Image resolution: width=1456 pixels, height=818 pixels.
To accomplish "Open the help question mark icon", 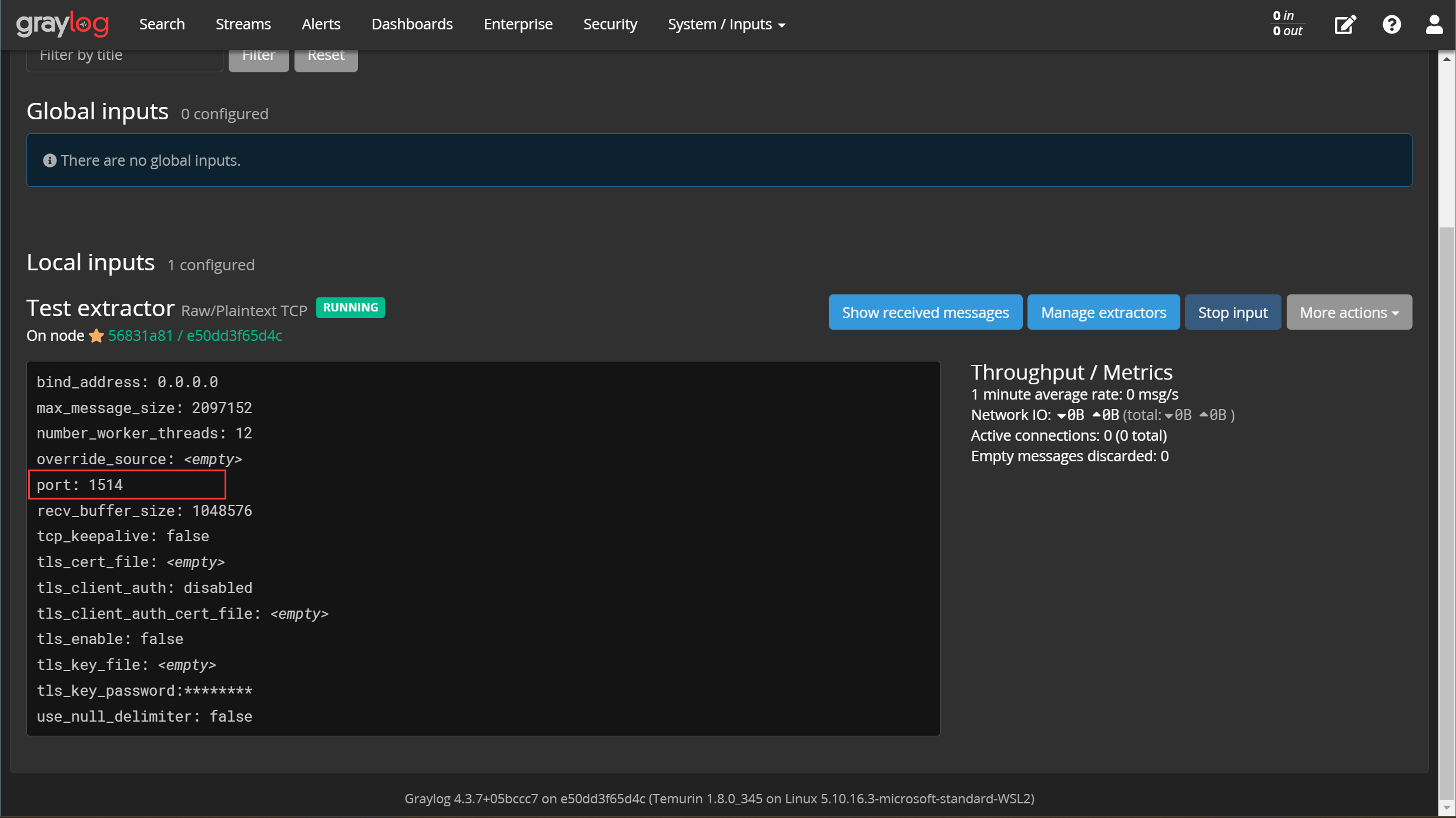I will (1391, 25).
